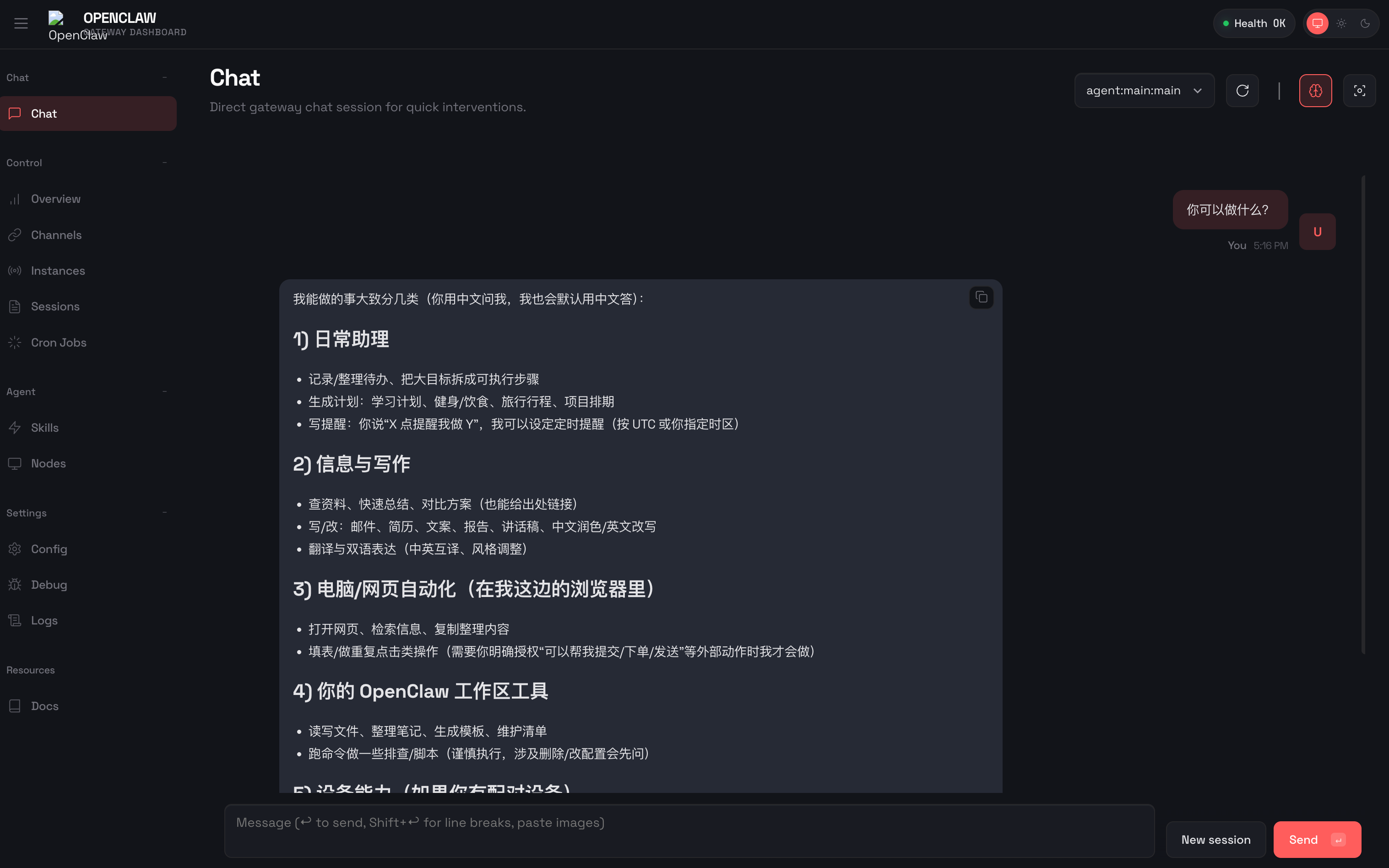This screenshot has width=1389, height=868.
Task: Check the Health OK status indicator
Action: (1254, 23)
